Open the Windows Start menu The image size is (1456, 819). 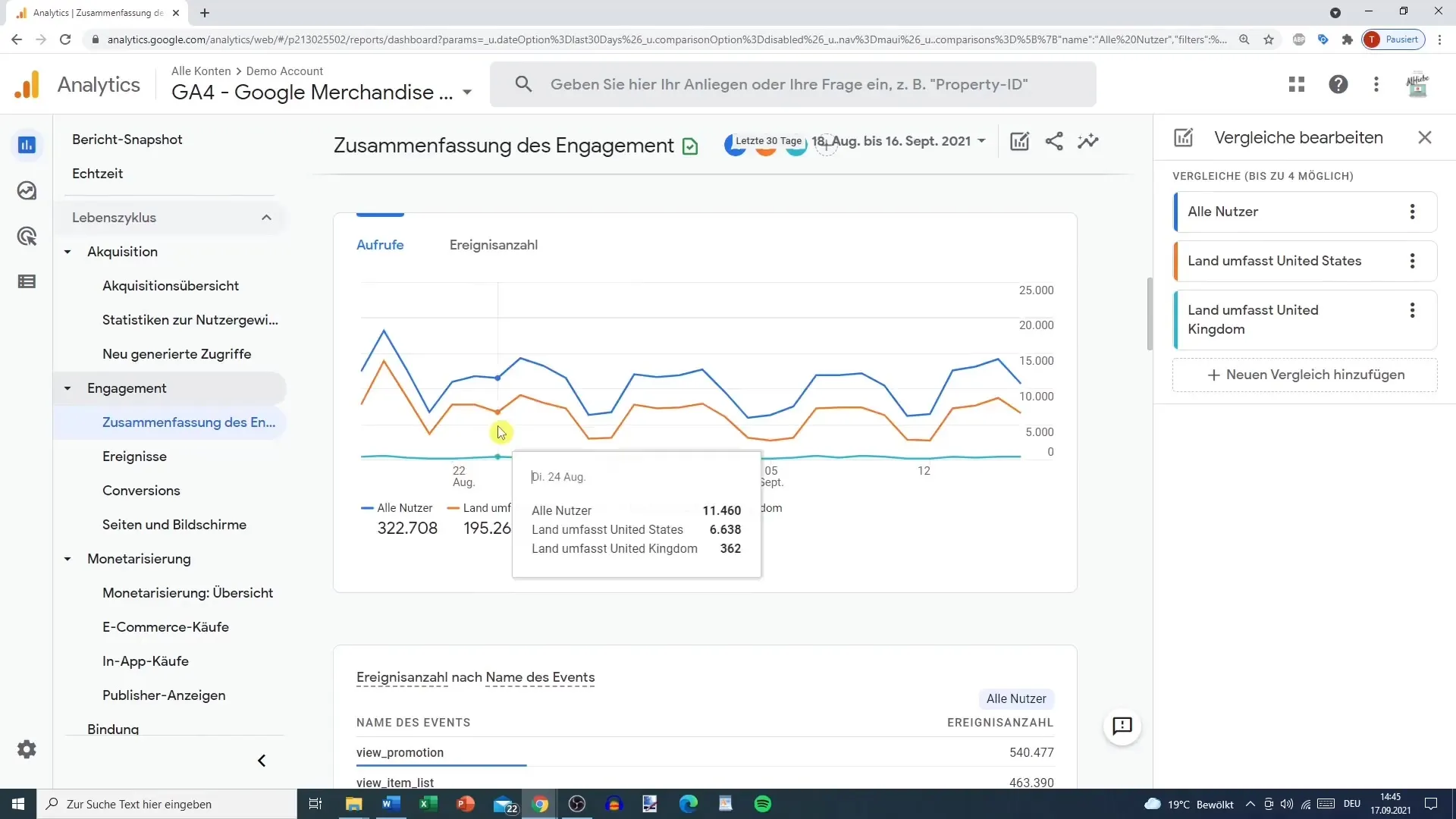18,804
